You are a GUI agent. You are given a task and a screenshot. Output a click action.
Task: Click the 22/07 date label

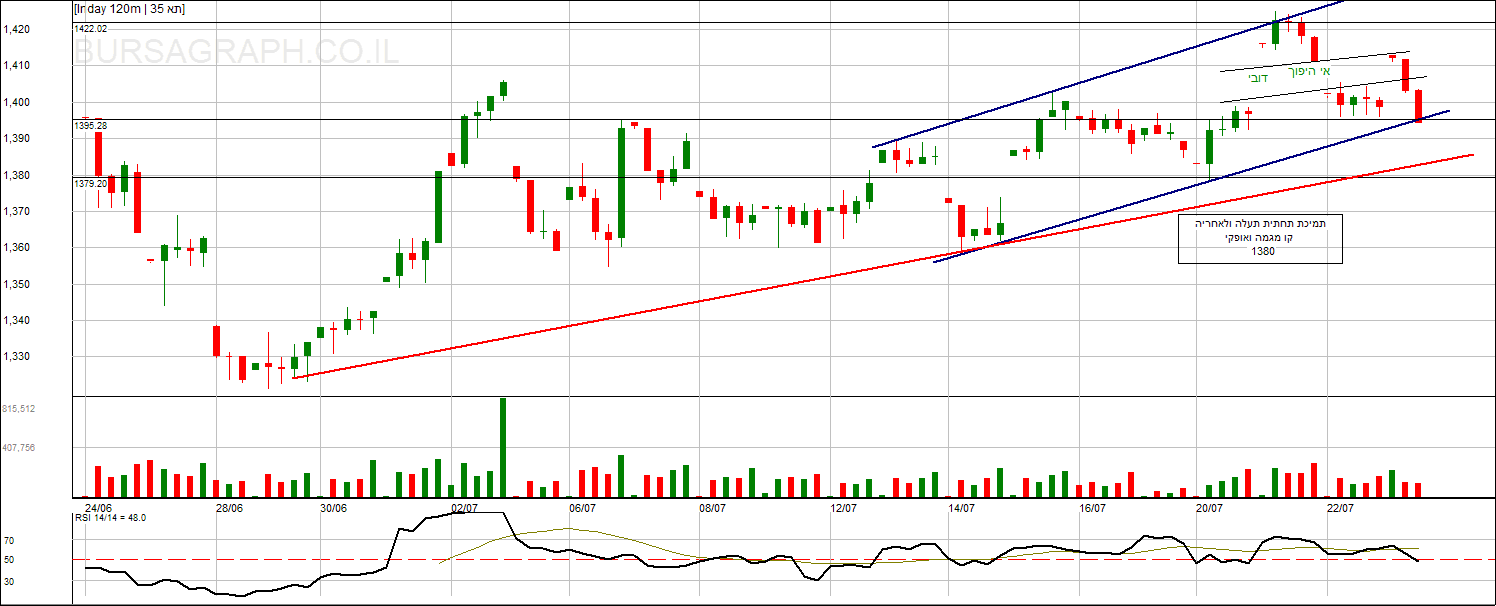pyautogui.click(x=1340, y=508)
